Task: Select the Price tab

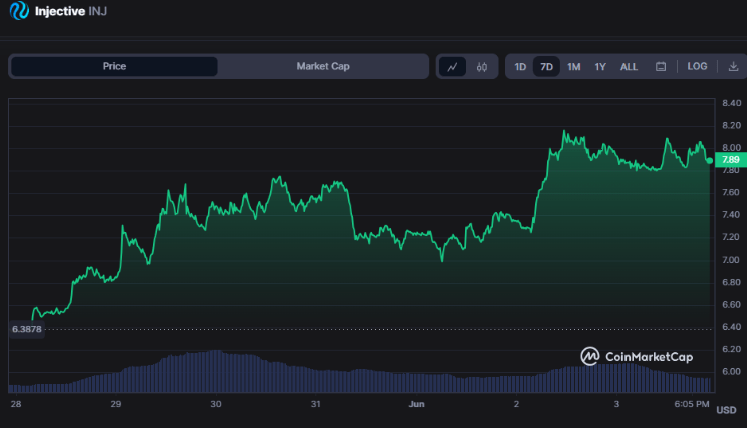Action: (114, 66)
